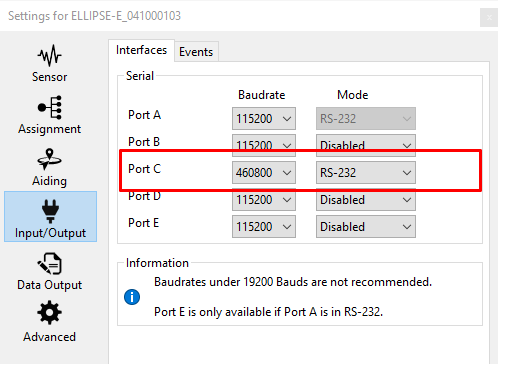
Task: Open the Sensor settings section
Action: 49,64
